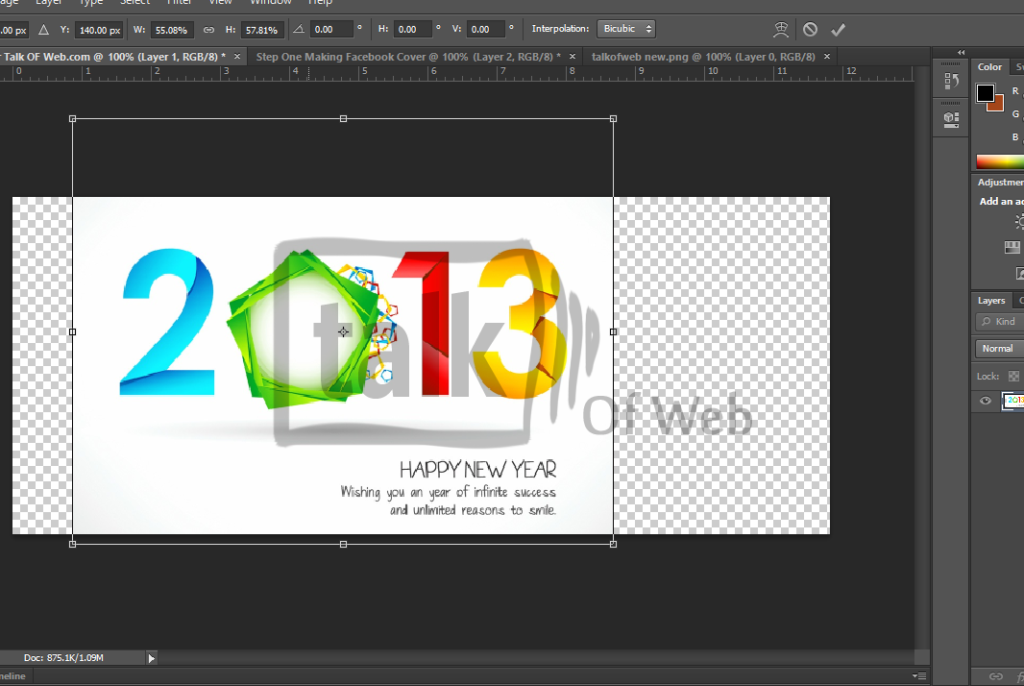This screenshot has height=686, width=1024.
Task: Commit the transform with the checkmark
Action: [x=838, y=29]
